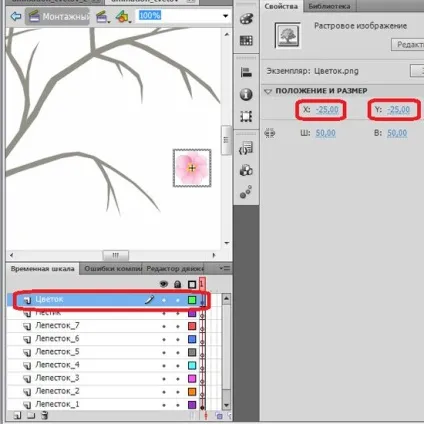Open the Edit Scene clapperboard icon
424x424 pixels.
[x=103, y=17]
